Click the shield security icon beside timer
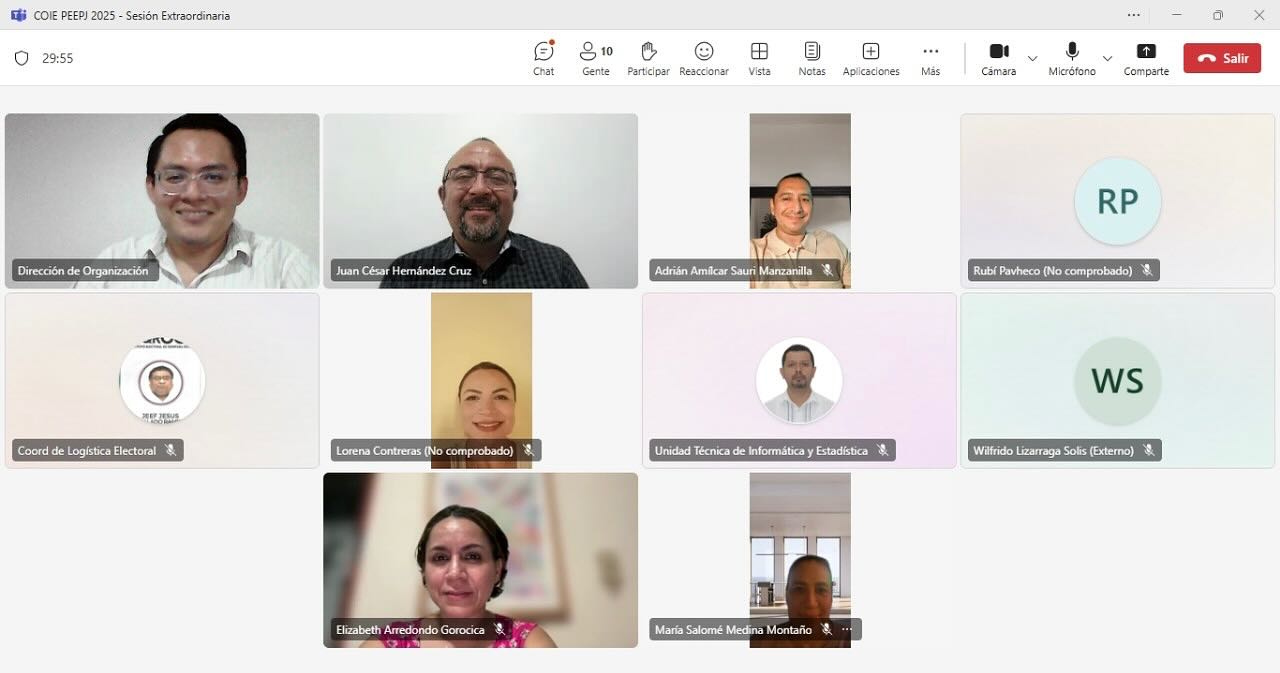 (x=21, y=58)
